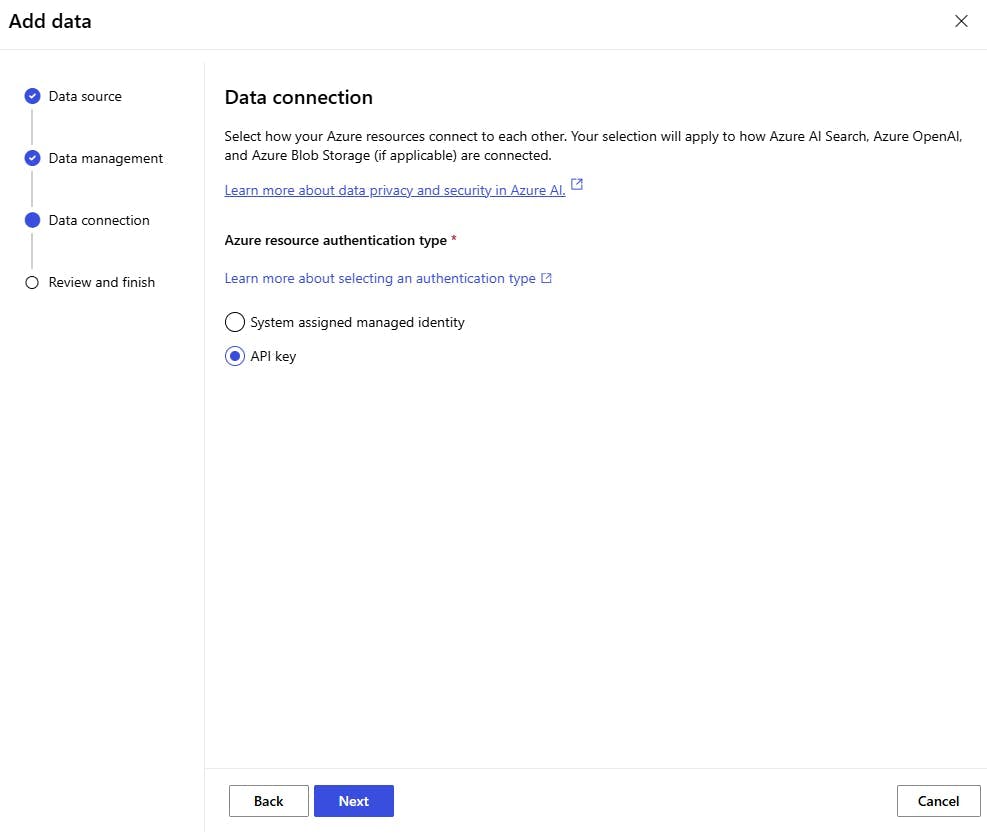Select the API key radio button
Image resolution: width=987 pixels, height=838 pixels.
pyautogui.click(x=235, y=356)
